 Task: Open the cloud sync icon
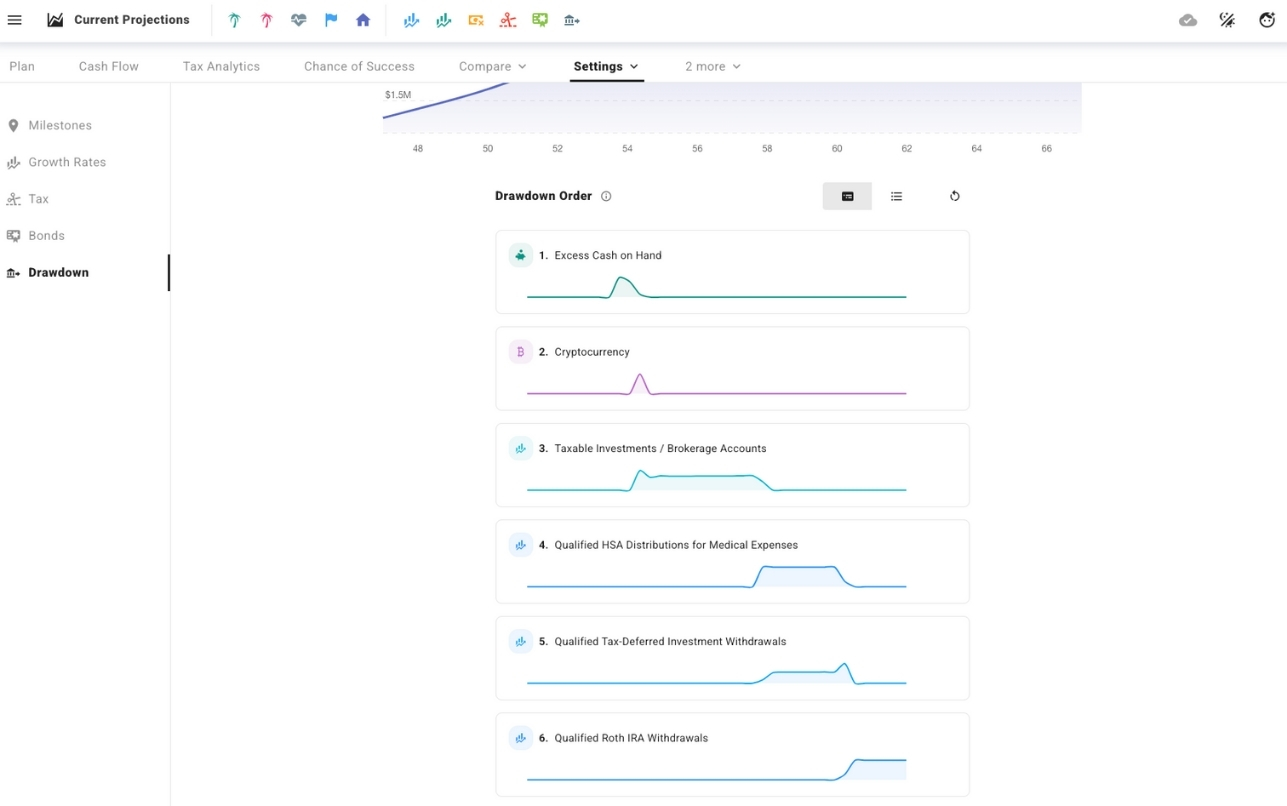[x=1188, y=19]
